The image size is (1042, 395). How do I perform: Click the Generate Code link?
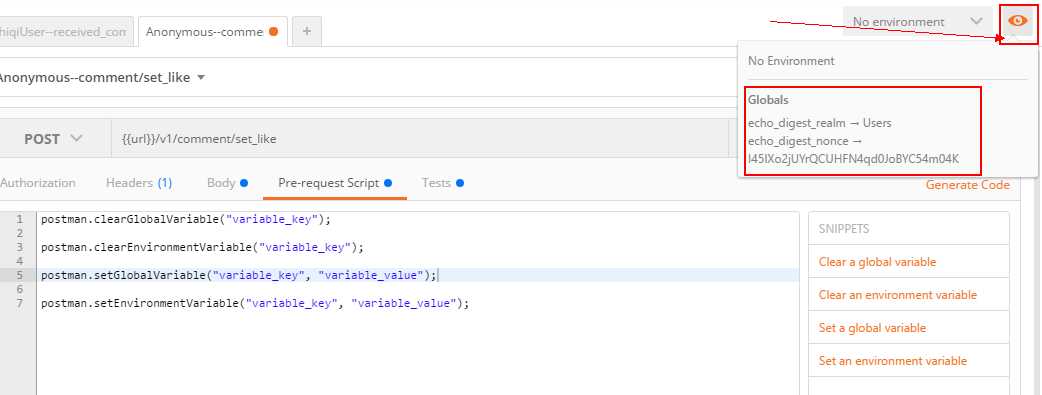pyautogui.click(x=968, y=185)
